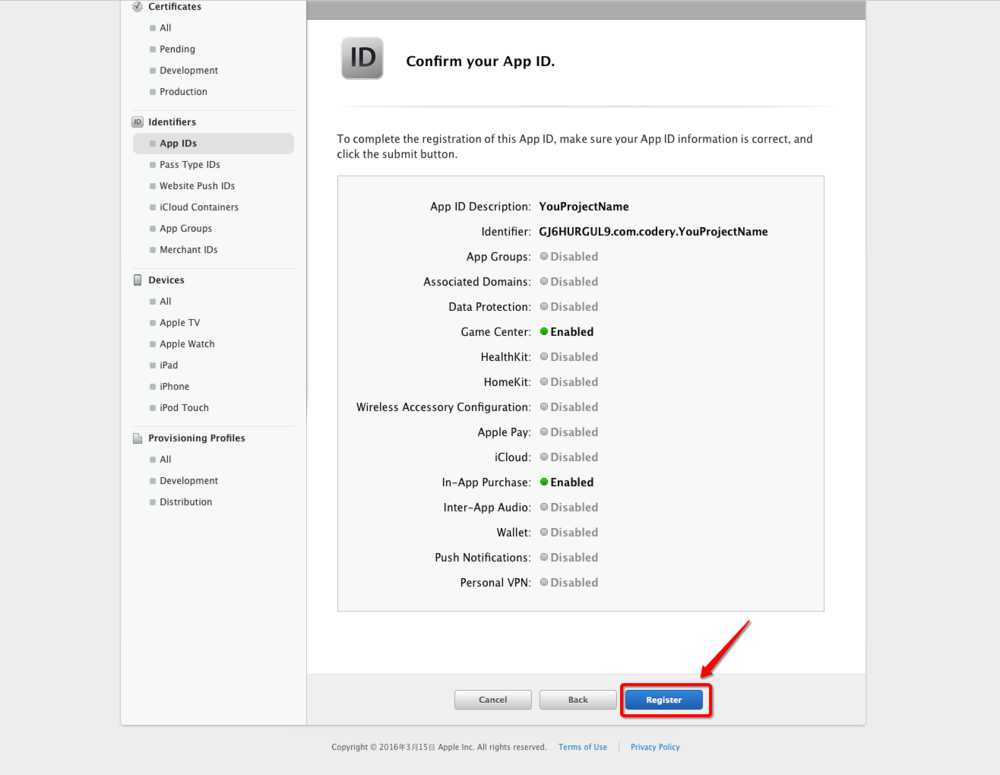The width and height of the screenshot is (1000, 775).
Task: Click the large ID icon in header
Action: [x=362, y=58]
